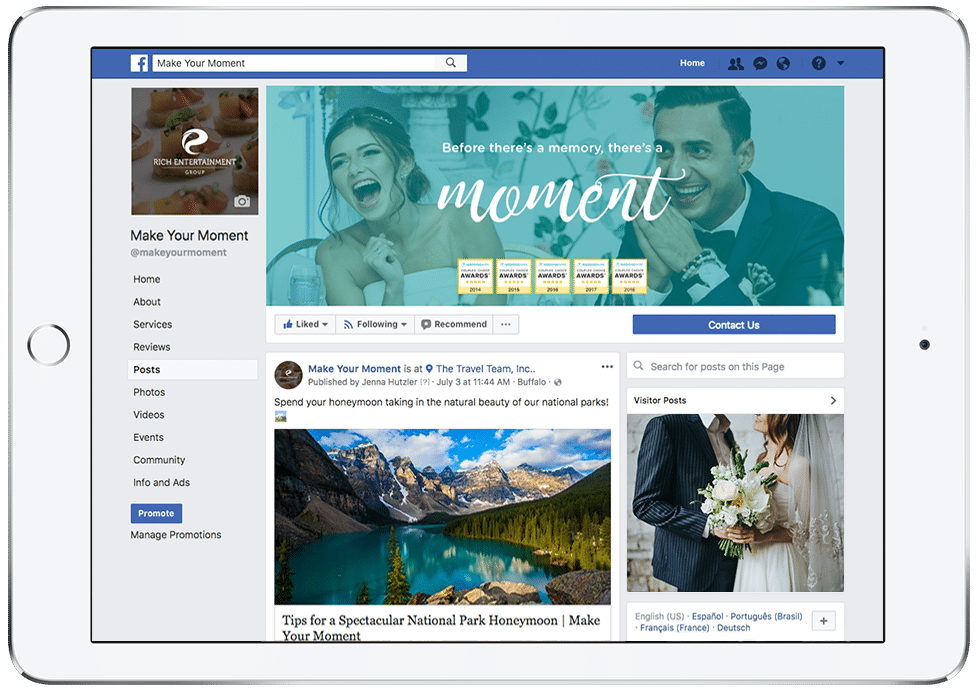Screen dimensions: 977x692
Task: Click the Recommend button
Action: 454,325
